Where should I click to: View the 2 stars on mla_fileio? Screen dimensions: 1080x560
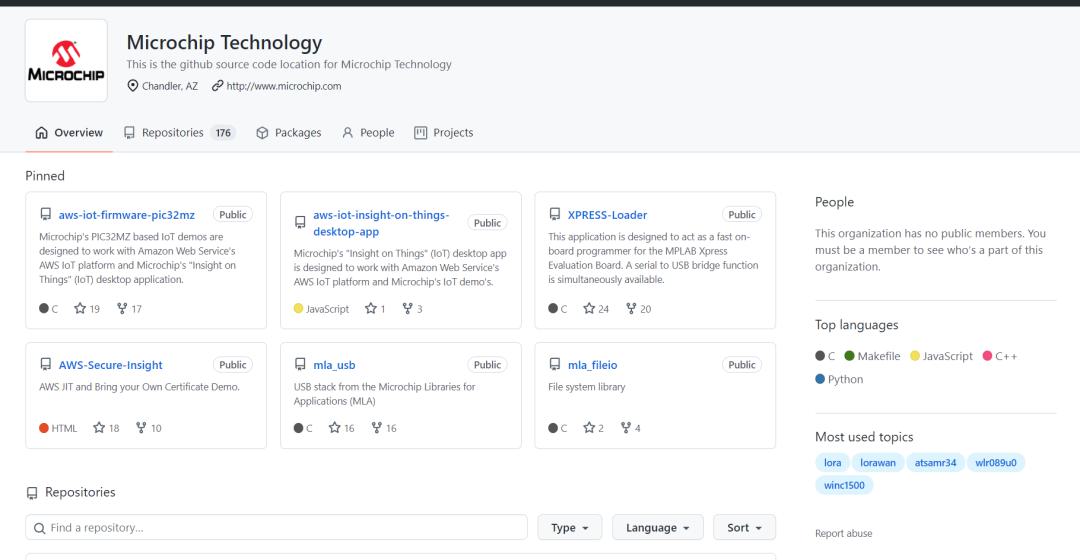pos(593,428)
